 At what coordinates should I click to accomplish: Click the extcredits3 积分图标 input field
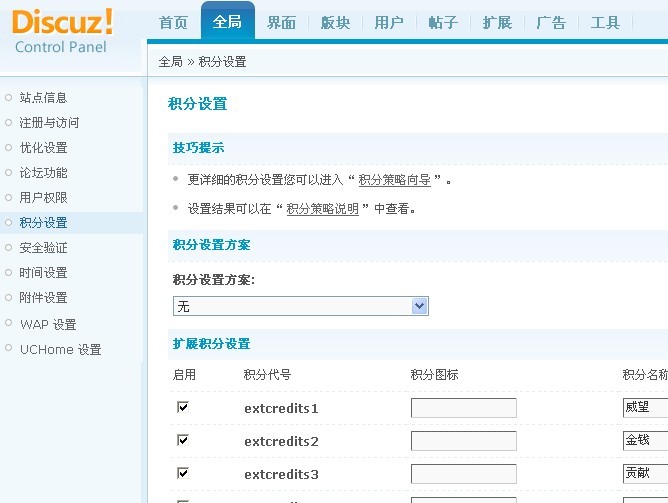464,474
